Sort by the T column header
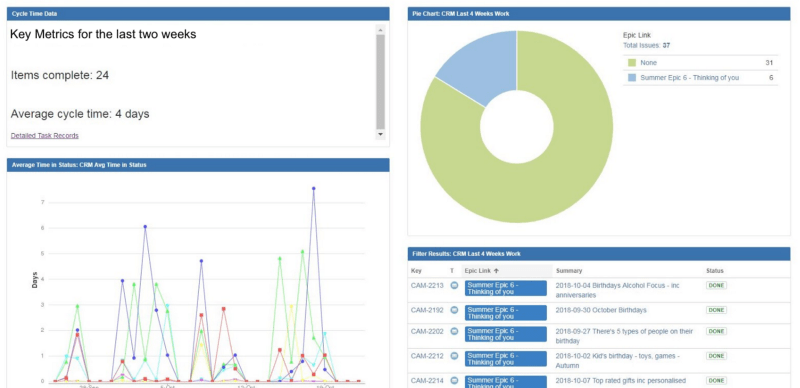 [x=452, y=271]
